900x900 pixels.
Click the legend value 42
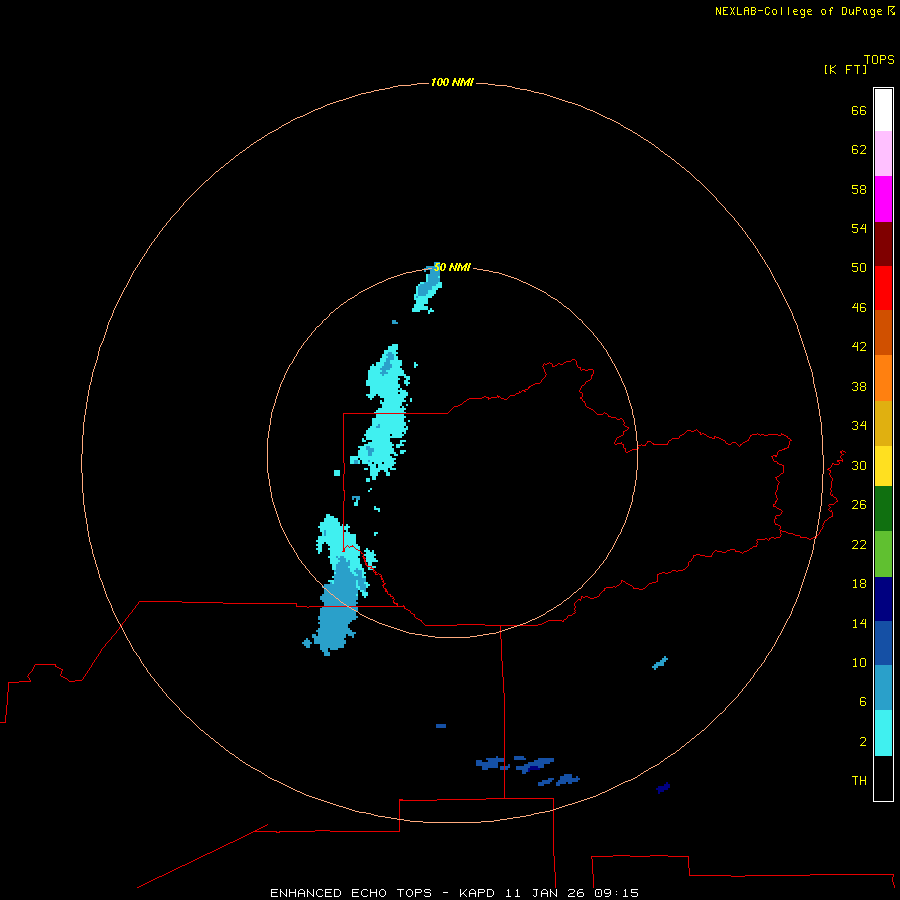click(859, 347)
